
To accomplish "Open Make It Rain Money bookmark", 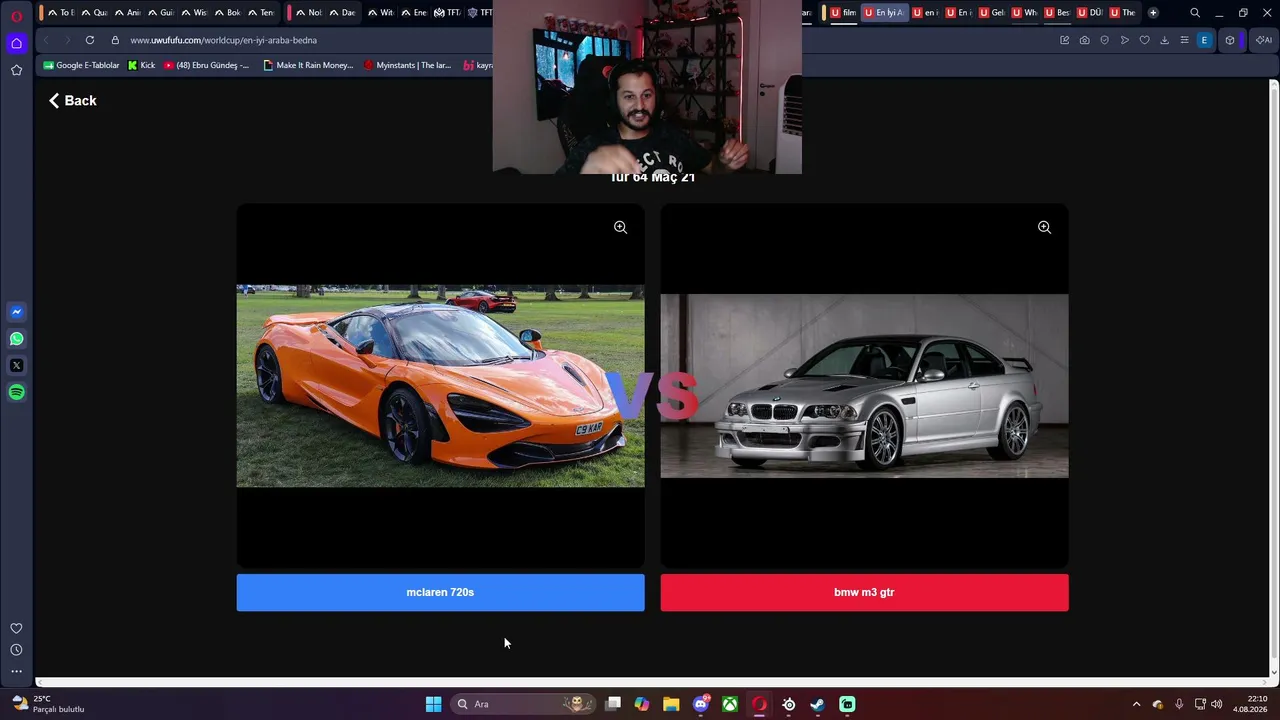I will point(308,65).
